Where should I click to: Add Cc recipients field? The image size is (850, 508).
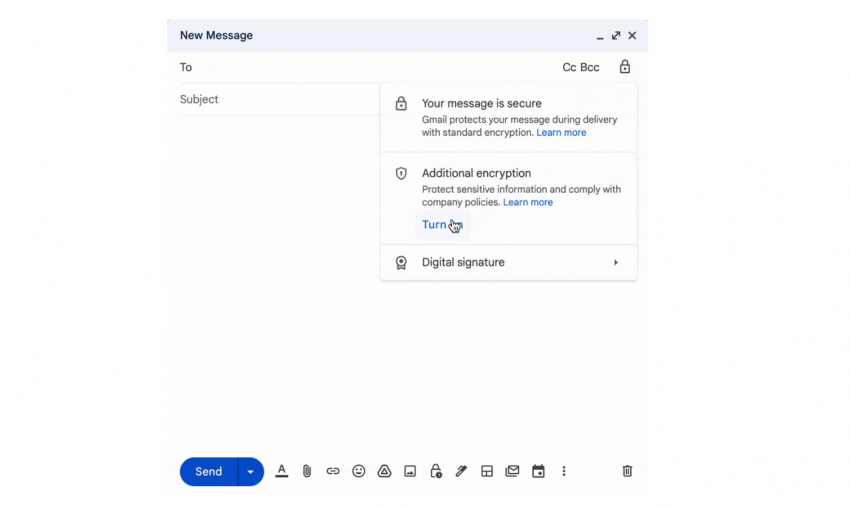point(569,68)
